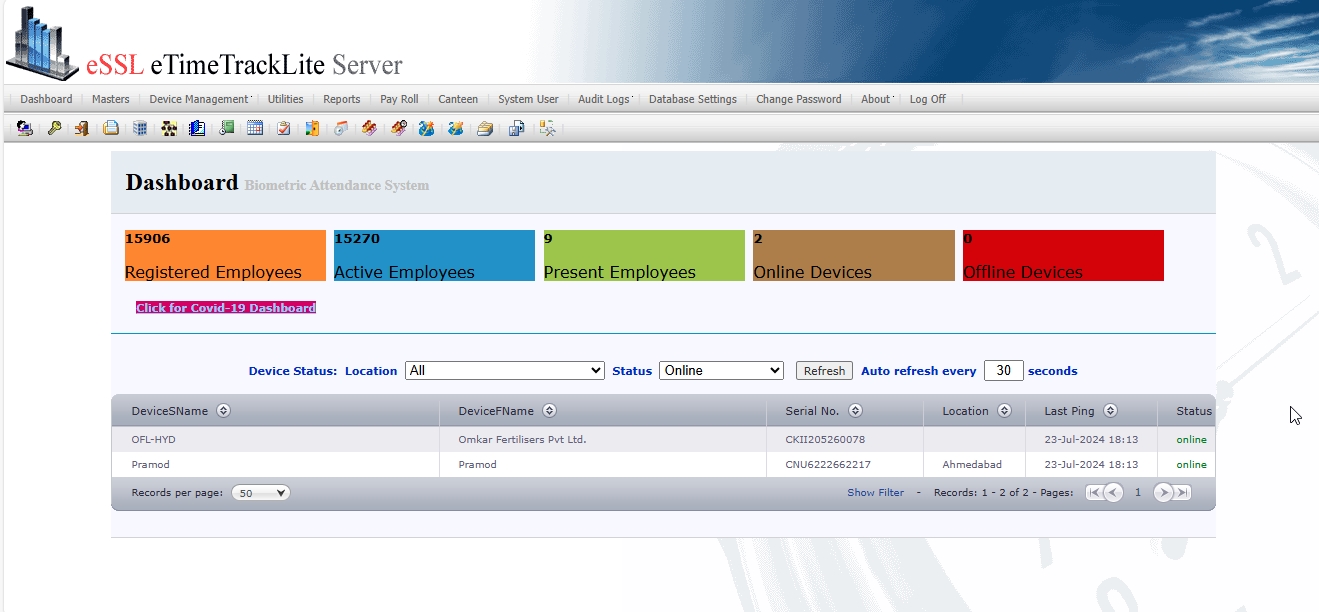1319x612 pixels.
Task: Open the Pay Roll menu
Action: click(400, 99)
